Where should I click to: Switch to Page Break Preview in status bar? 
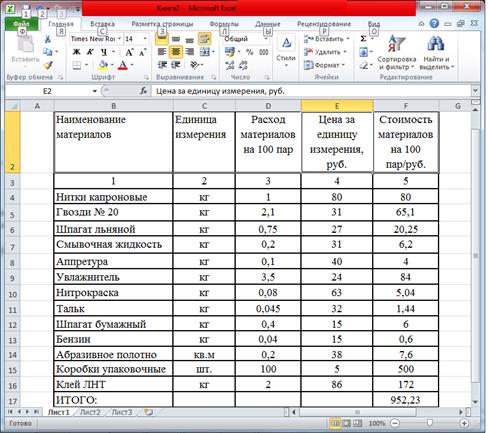point(358,423)
